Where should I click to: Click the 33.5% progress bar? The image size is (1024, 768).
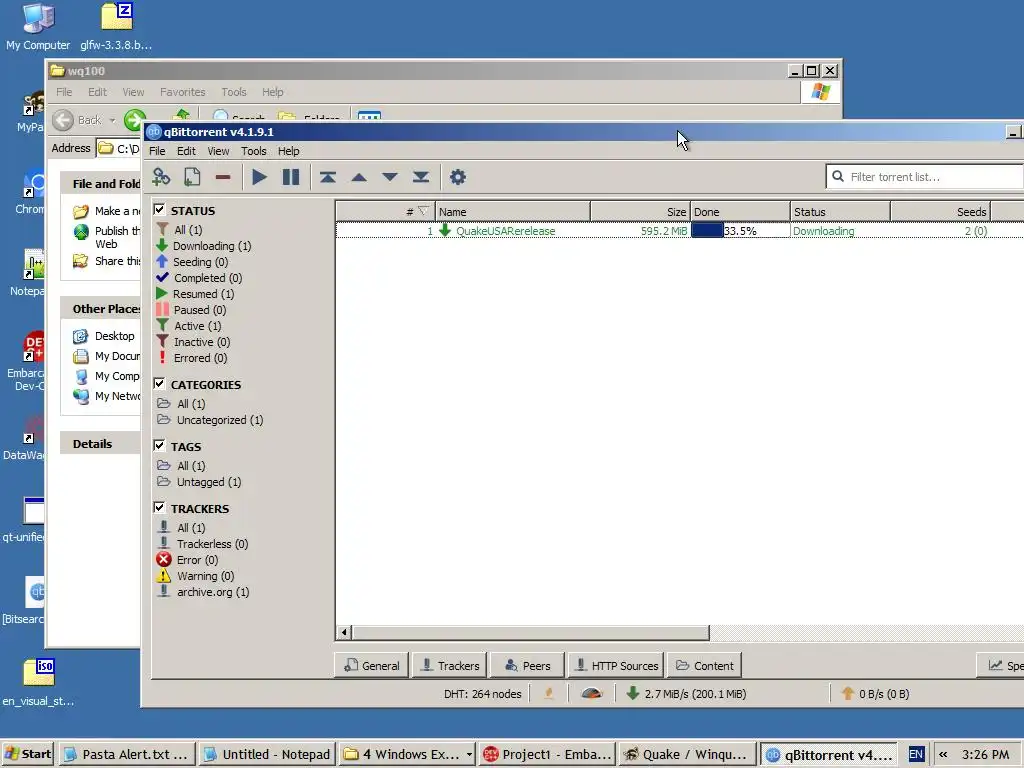(741, 231)
